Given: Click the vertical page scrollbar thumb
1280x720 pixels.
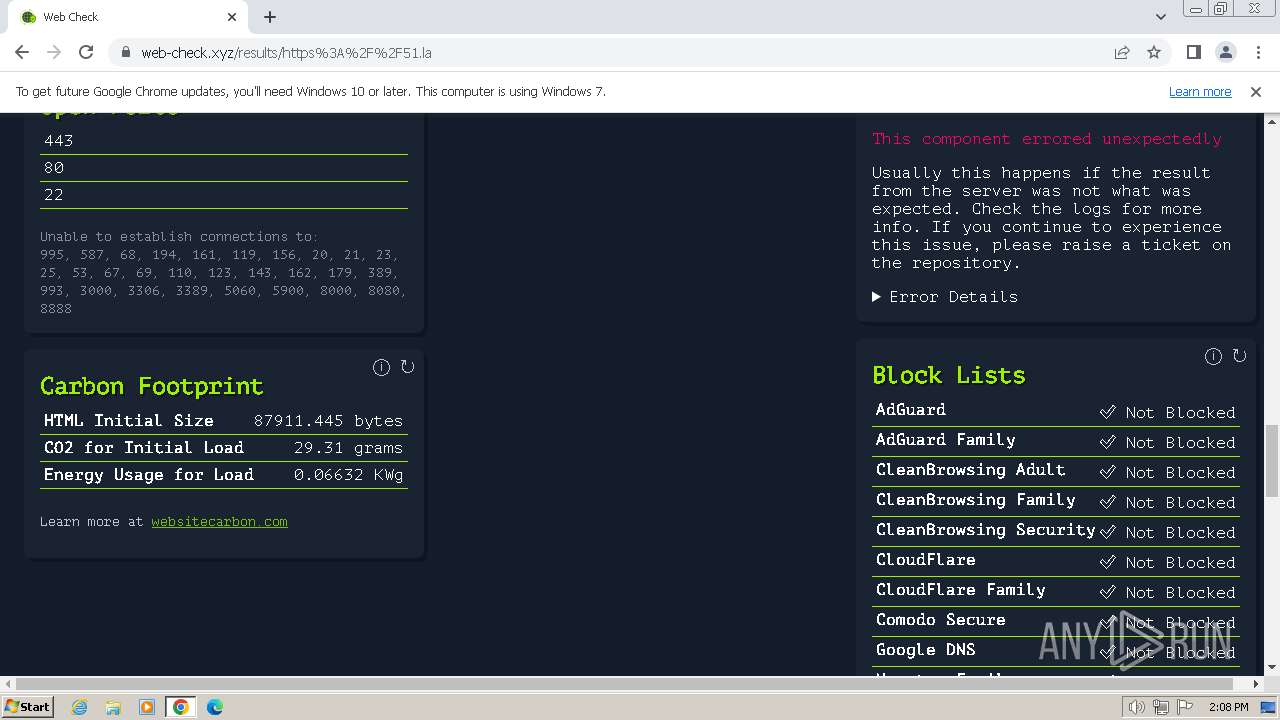Looking at the screenshot, I should [1271, 460].
